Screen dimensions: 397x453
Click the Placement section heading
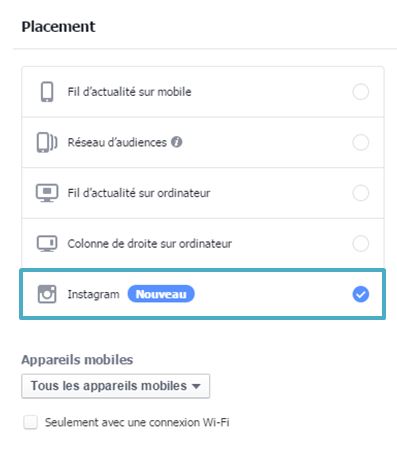click(x=58, y=27)
